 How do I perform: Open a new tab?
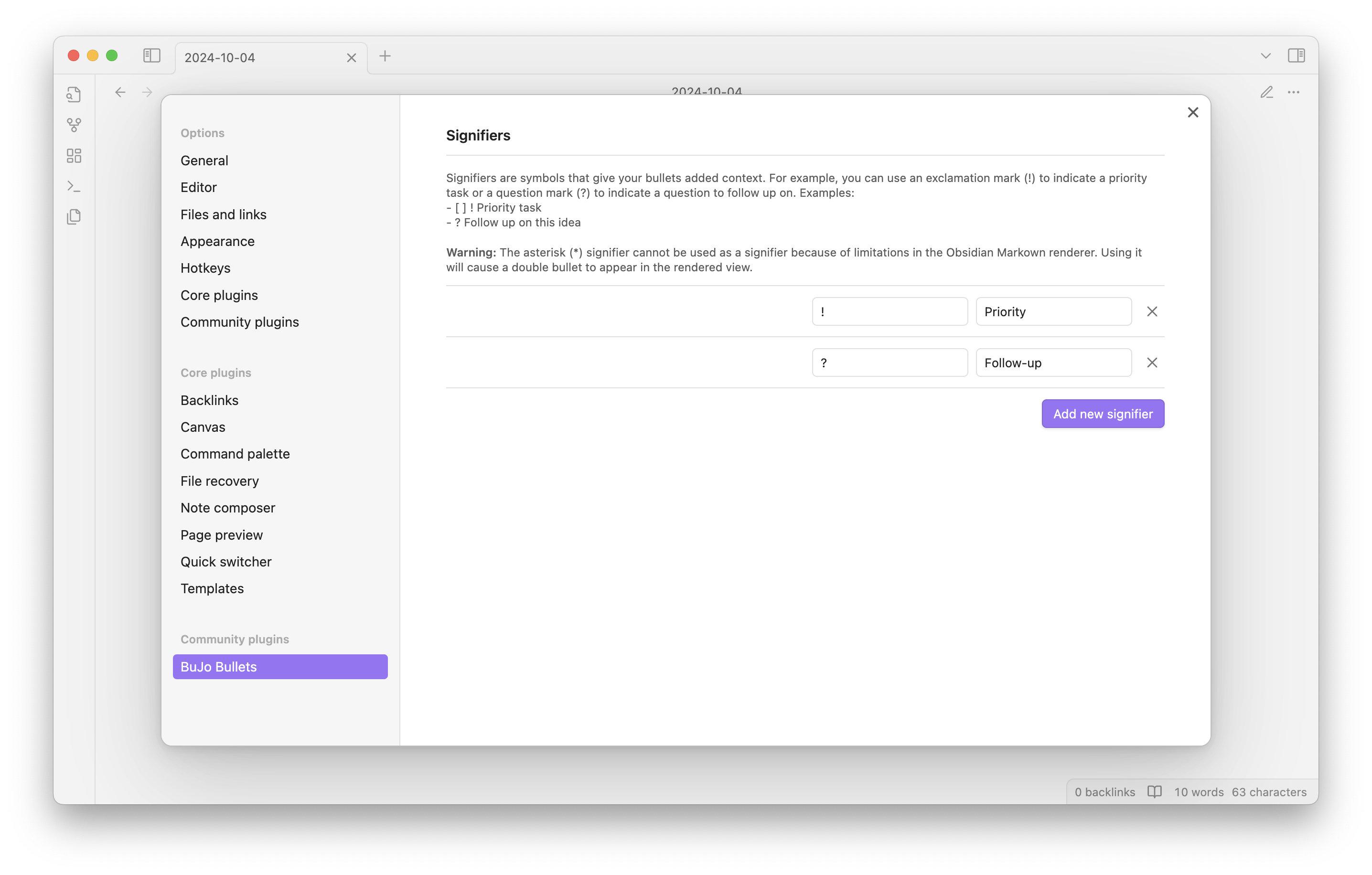click(x=385, y=56)
